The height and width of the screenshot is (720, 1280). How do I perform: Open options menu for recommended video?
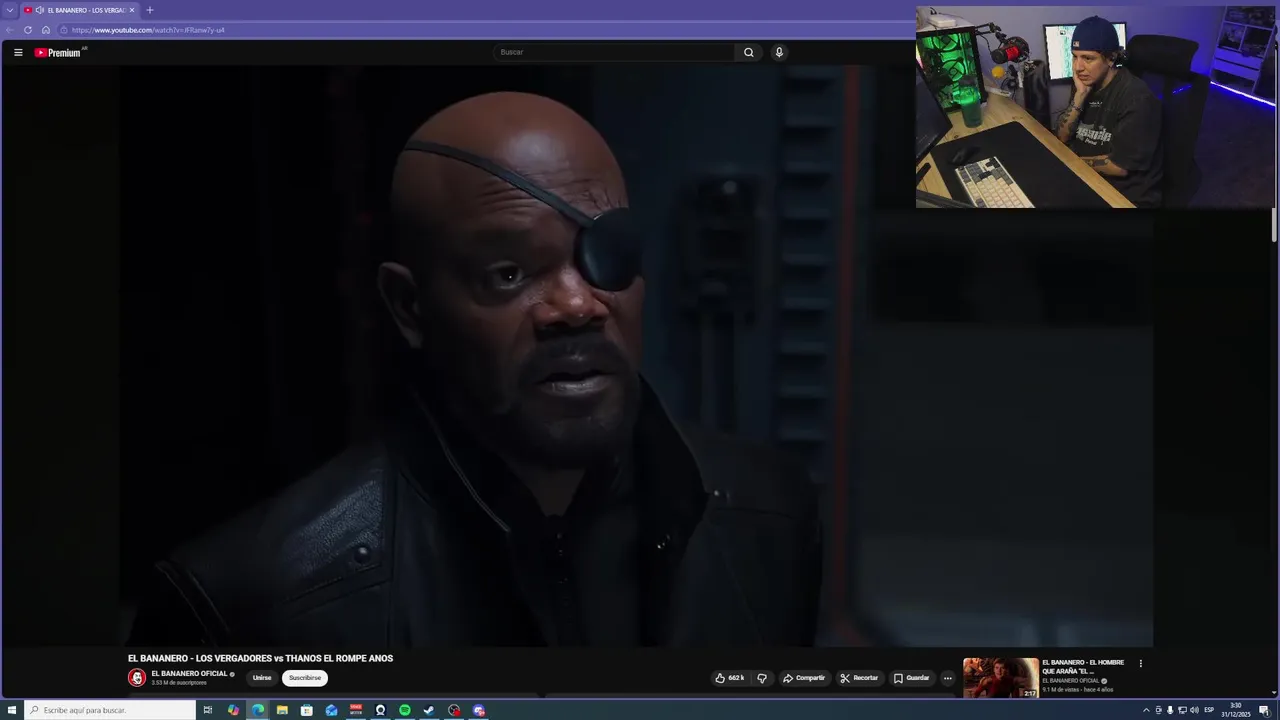tap(1140, 663)
